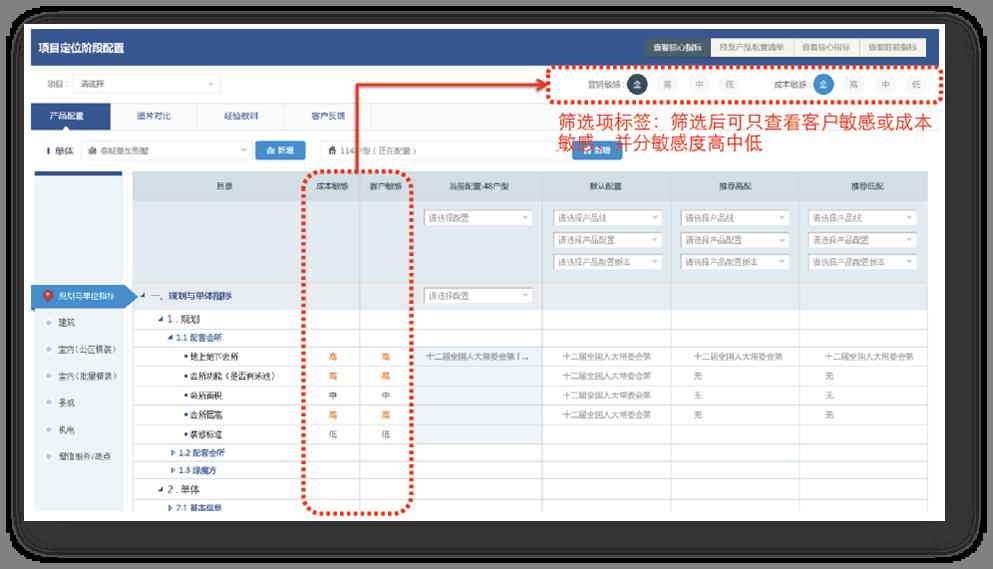Expand the 1.3 绿魔方 tree node
This screenshot has width=993, height=569.
click(x=172, y=470)
